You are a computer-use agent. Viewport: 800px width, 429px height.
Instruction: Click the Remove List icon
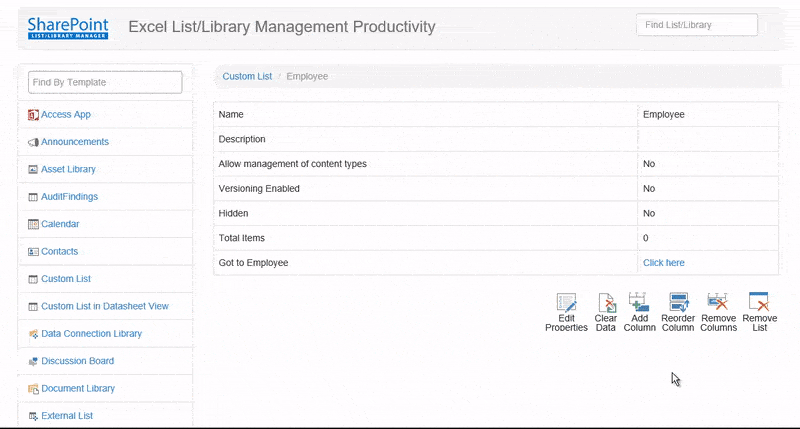pyautogui.click(x=759, y=302)
